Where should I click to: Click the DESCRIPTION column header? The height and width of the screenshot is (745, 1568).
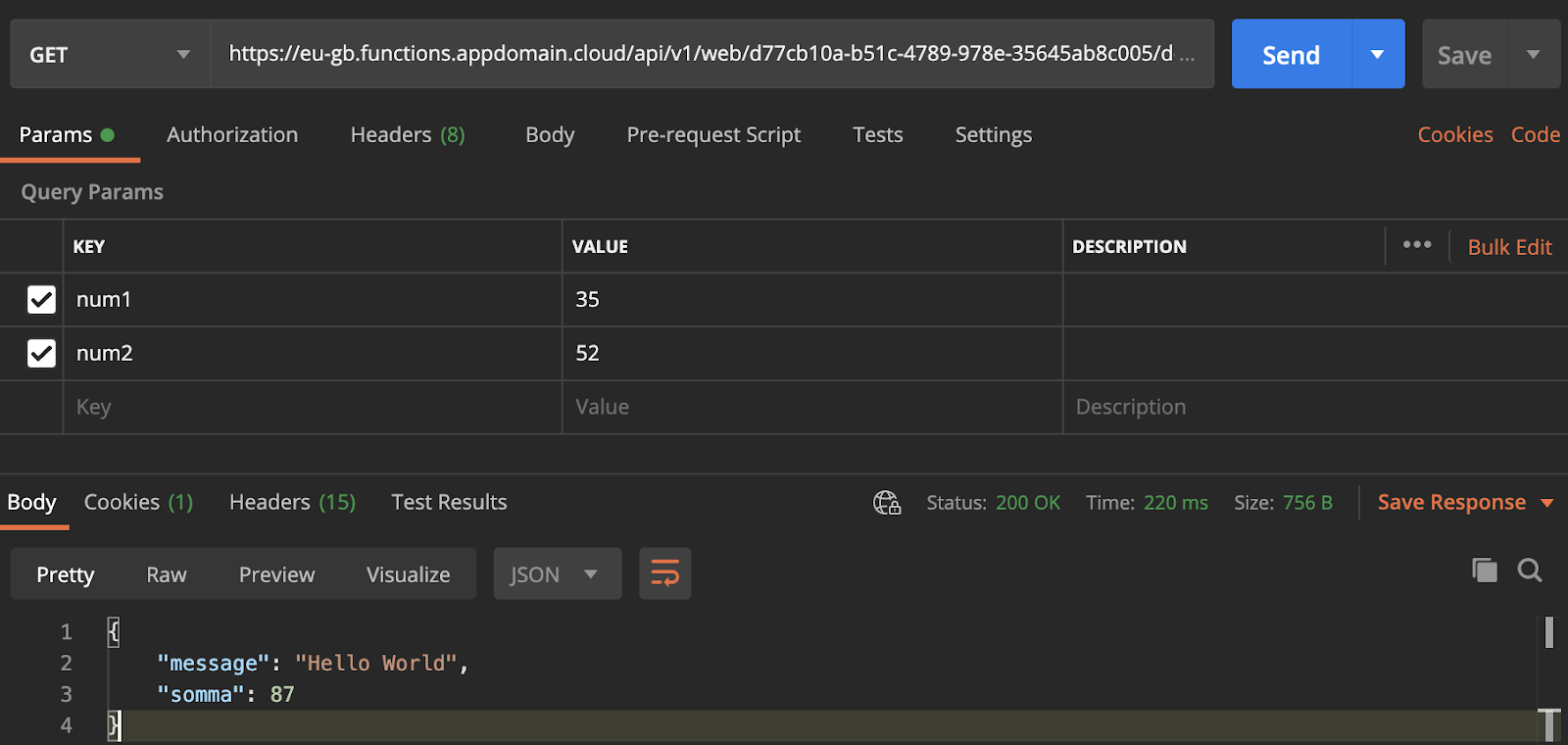point(1129,247)
